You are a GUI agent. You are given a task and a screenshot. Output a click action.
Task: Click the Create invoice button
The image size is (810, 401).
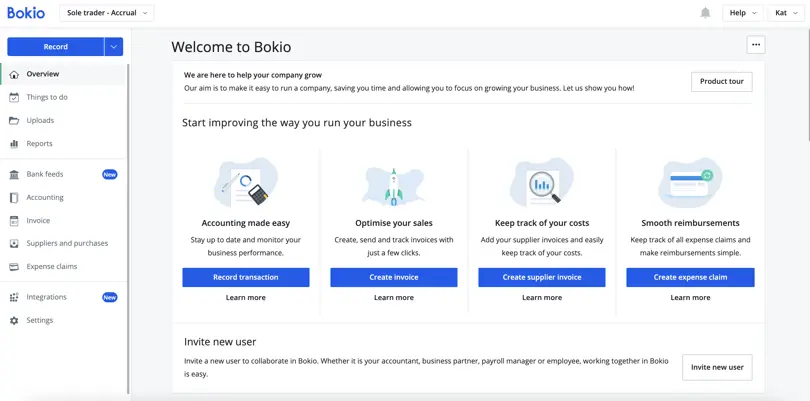tap(394, 277)
